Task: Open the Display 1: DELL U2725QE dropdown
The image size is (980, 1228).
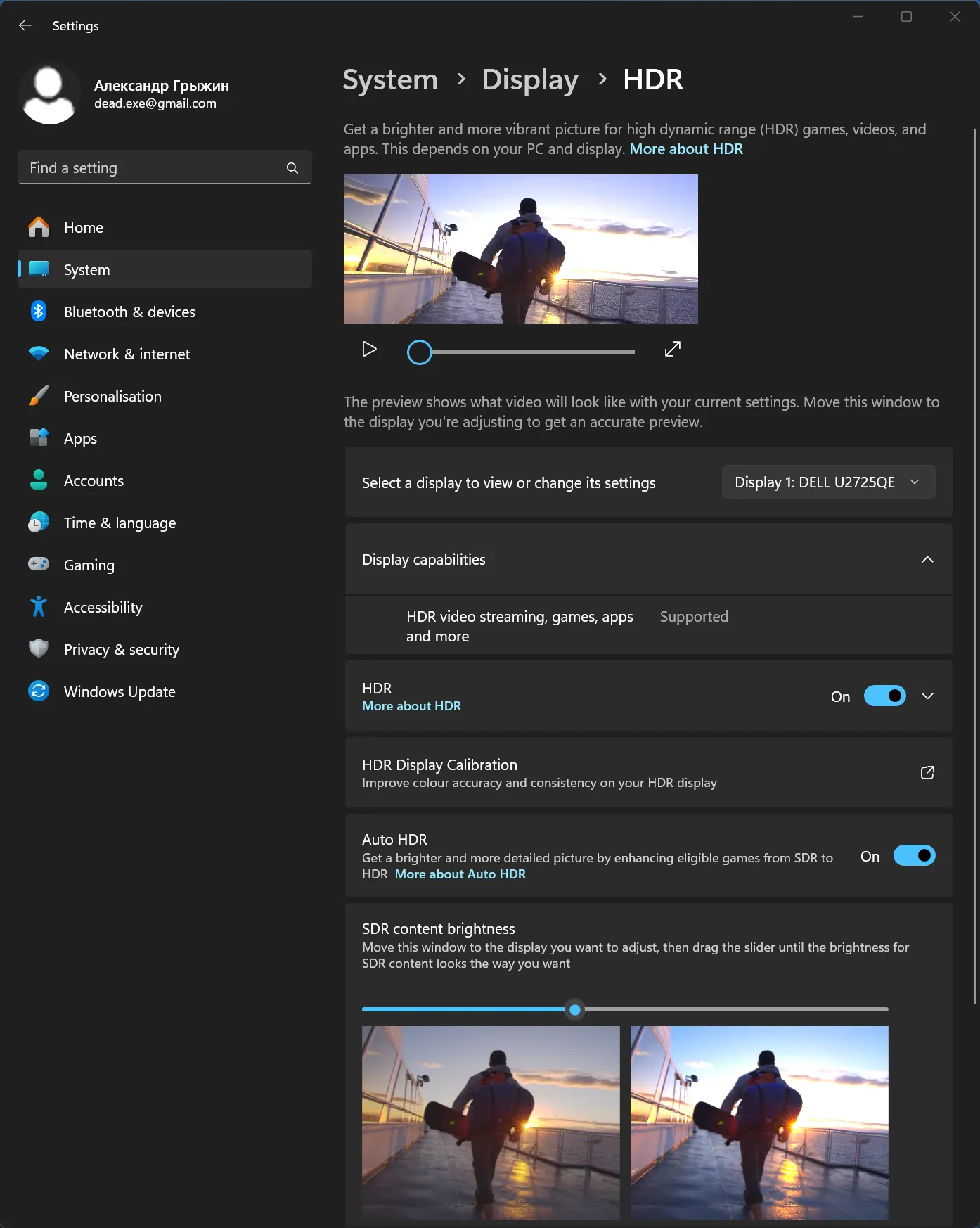Action: click(827, 482)
